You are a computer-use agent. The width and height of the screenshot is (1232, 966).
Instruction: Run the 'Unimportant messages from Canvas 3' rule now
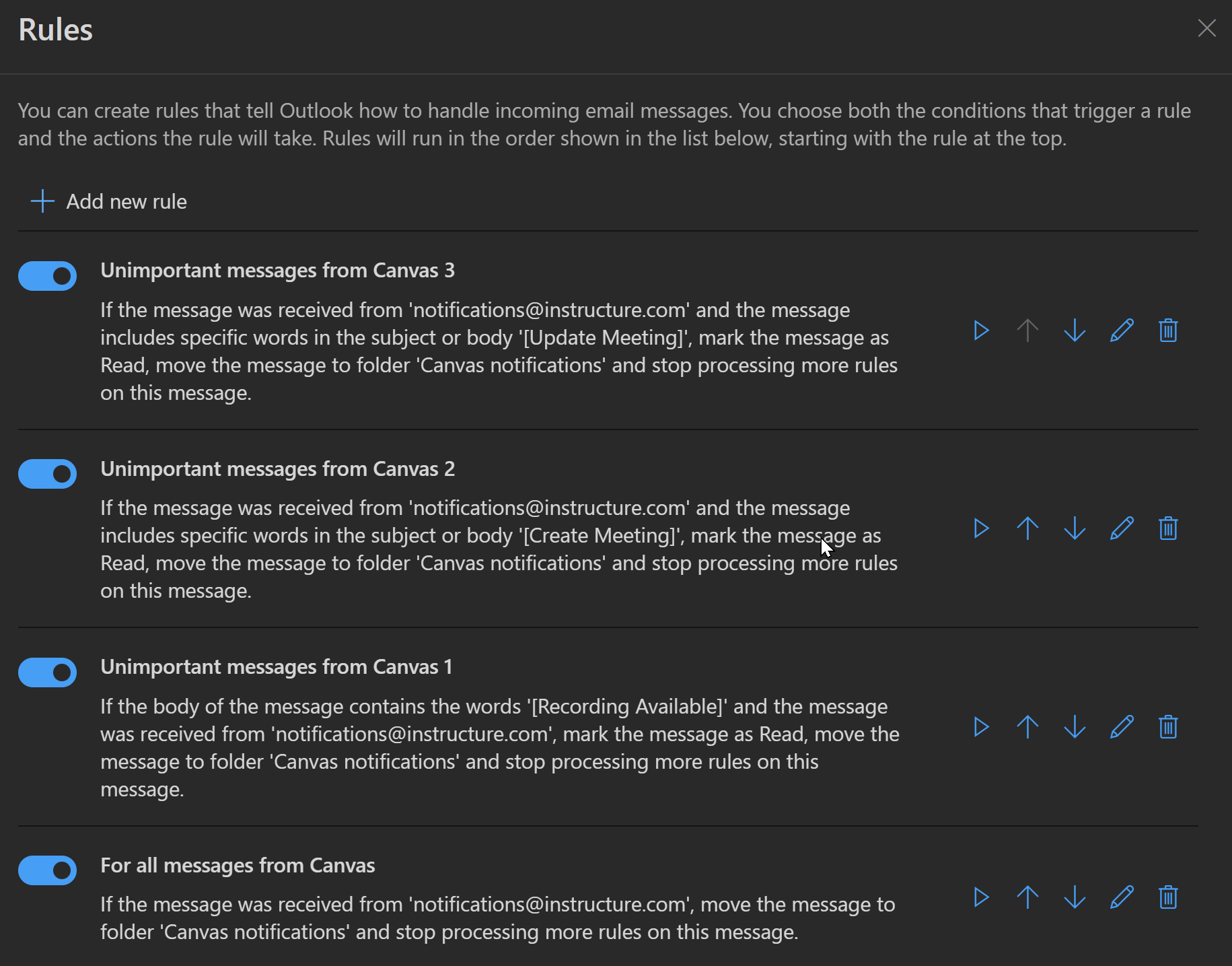[981, 331]
